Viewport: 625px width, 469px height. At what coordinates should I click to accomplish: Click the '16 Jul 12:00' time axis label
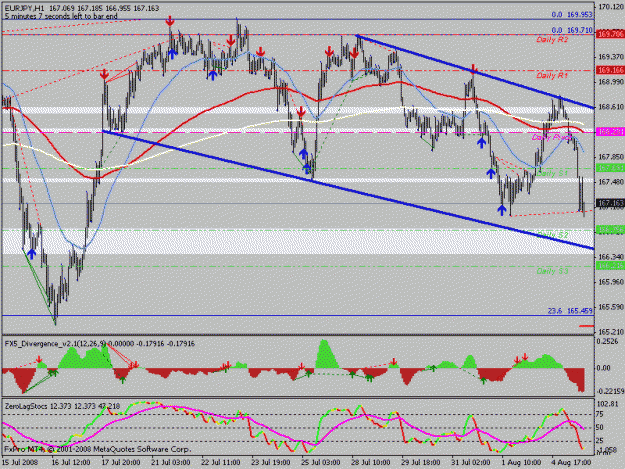[71, 463]
